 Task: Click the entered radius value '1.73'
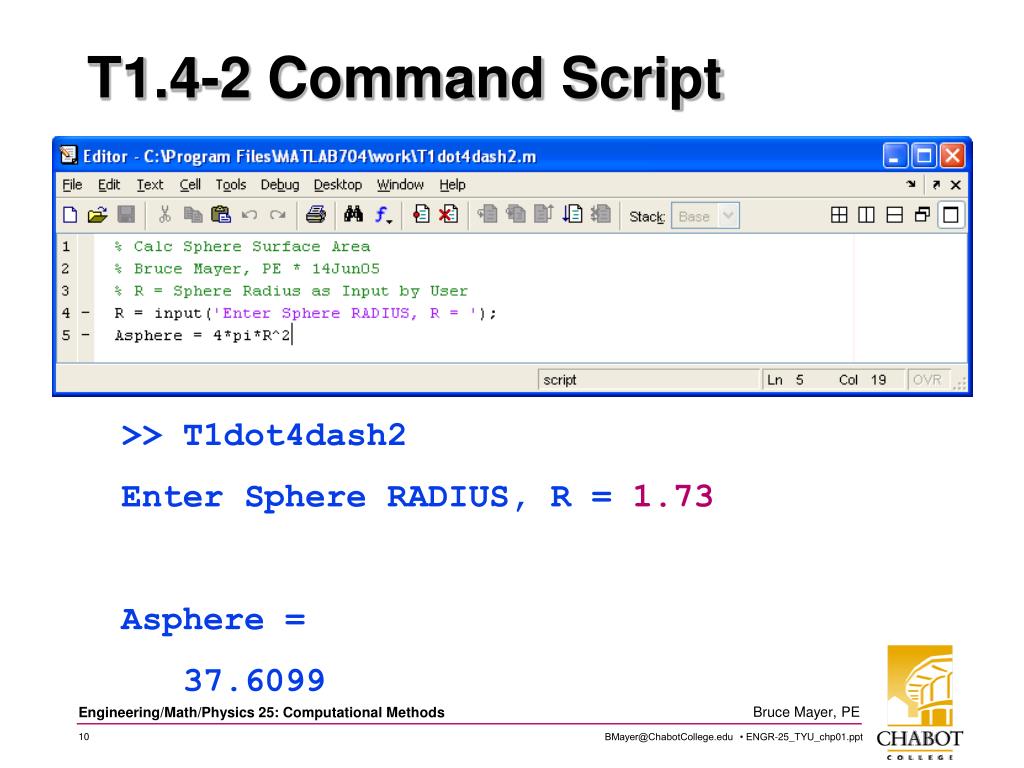pos(673,496)
